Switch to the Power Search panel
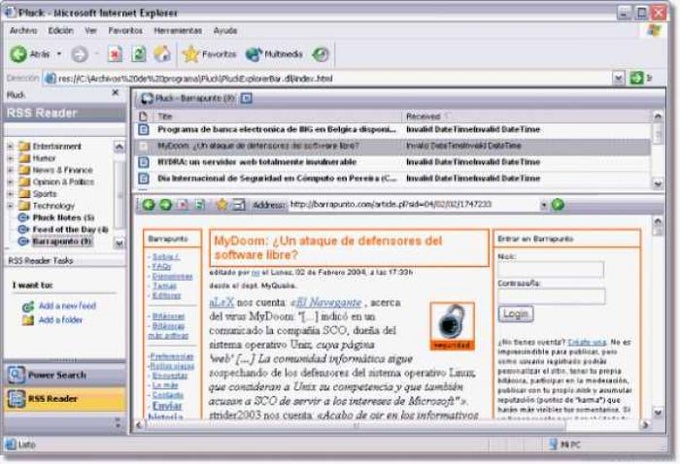 coord(65,375)
